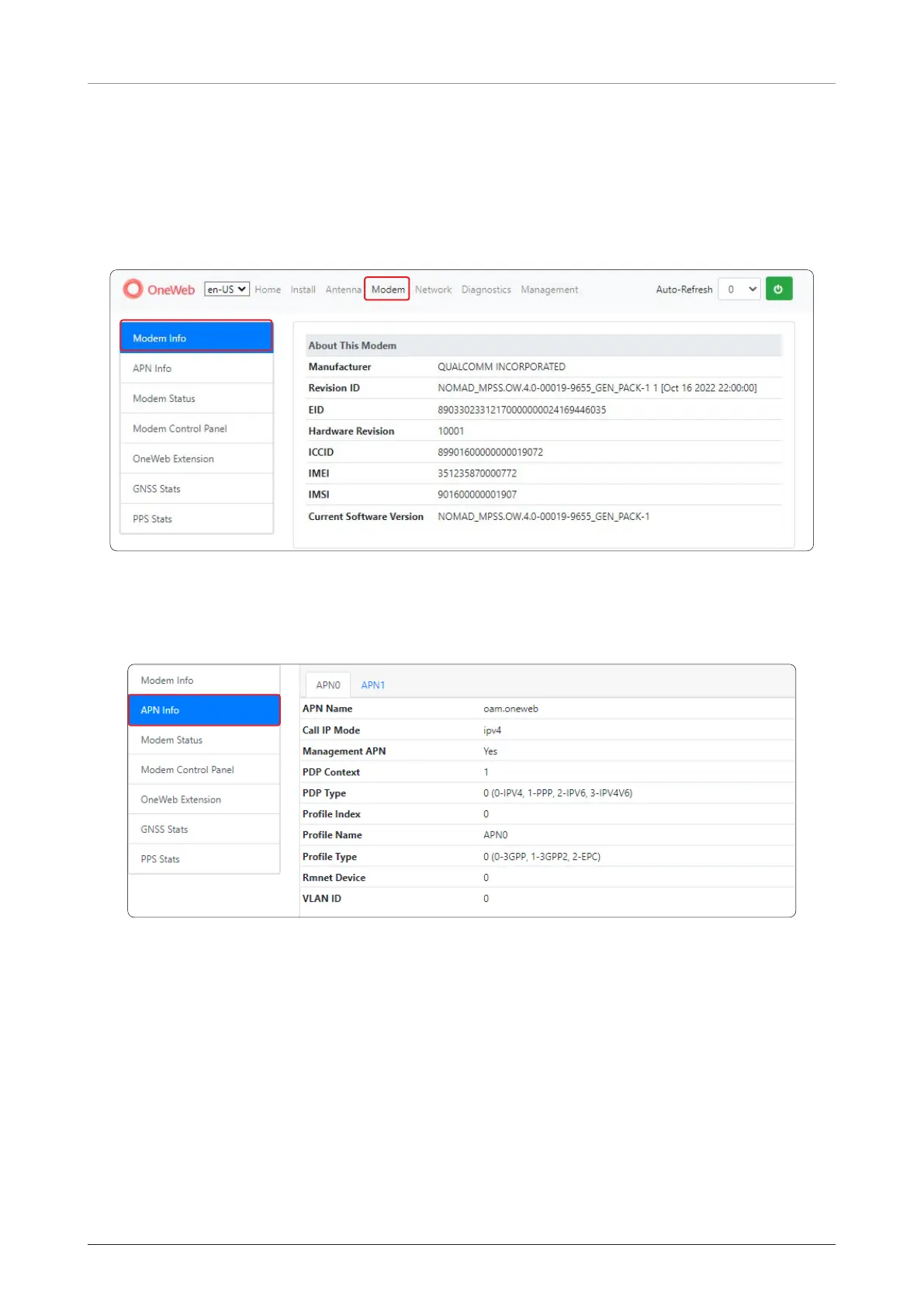The height and width of the screenshot is (1307, 924).
Task: Select highlighted APN Info in lower sidebar
Action: 204,710
